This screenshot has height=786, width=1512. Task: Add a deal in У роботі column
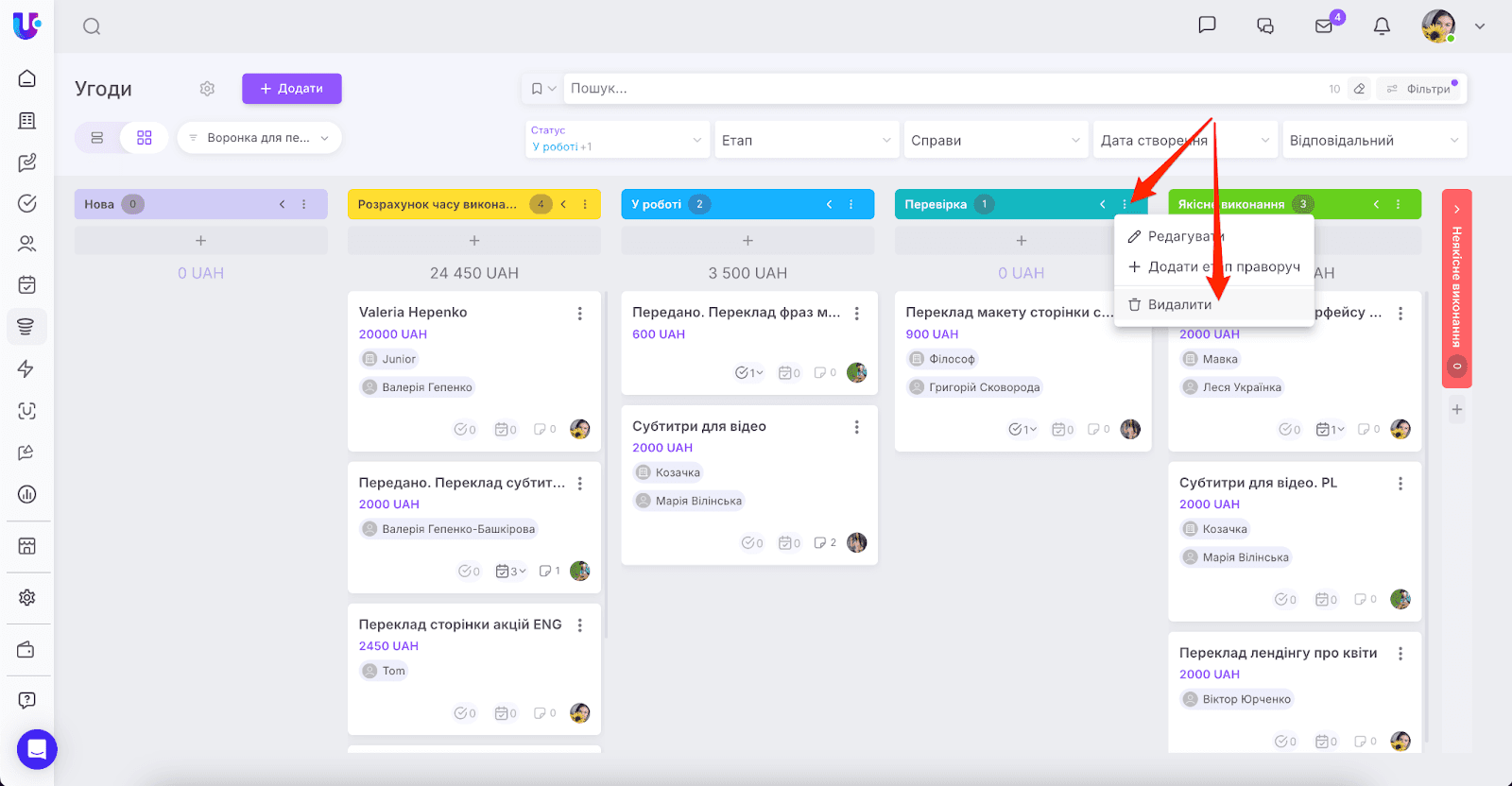point(747,241)
